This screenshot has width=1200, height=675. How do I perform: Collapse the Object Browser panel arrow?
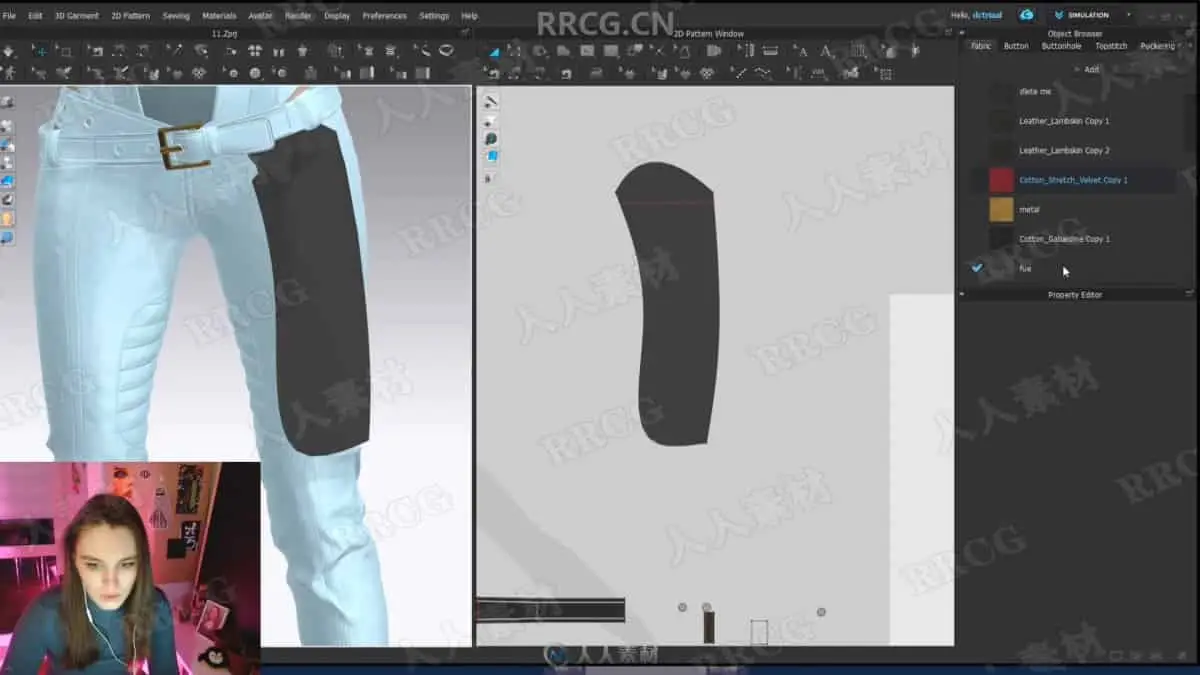[x=962, y=34]
